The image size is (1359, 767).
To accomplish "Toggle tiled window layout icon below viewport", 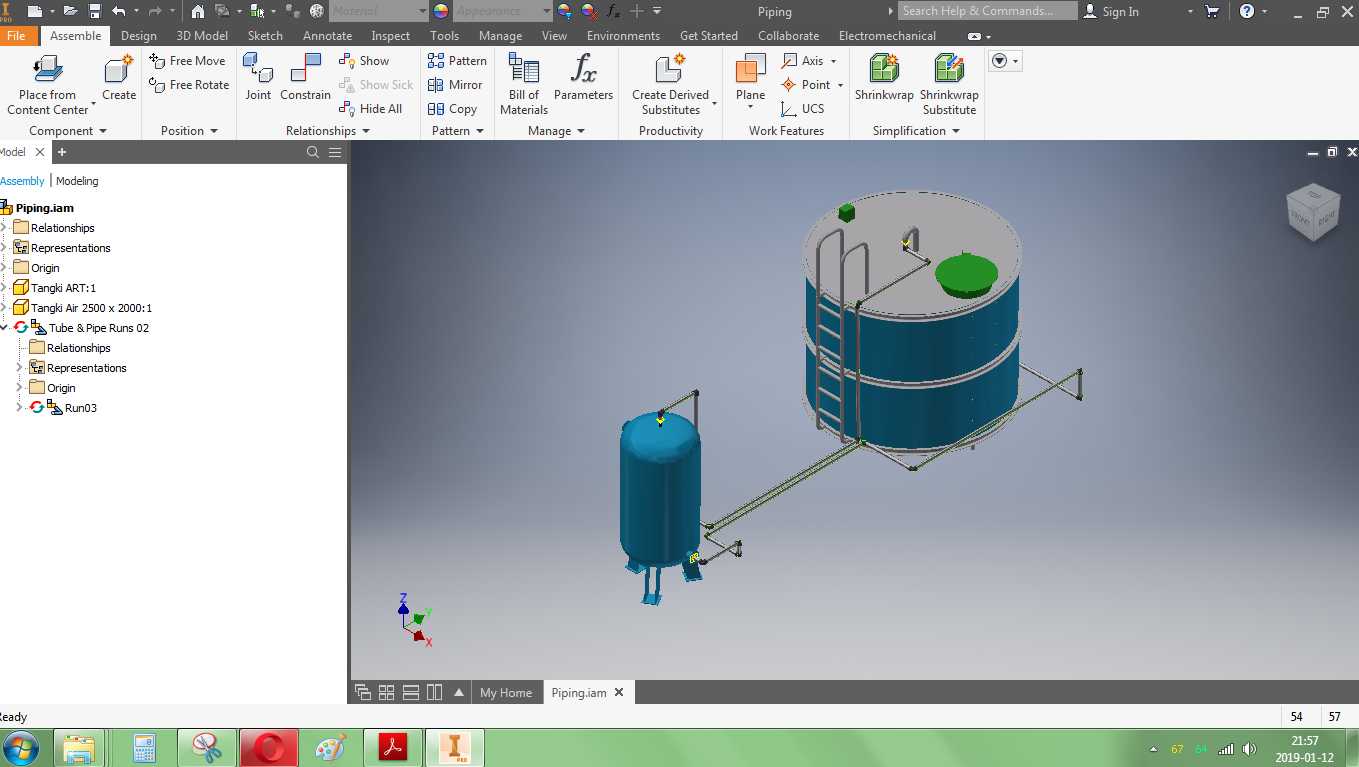I will click(x=387, y=692).
